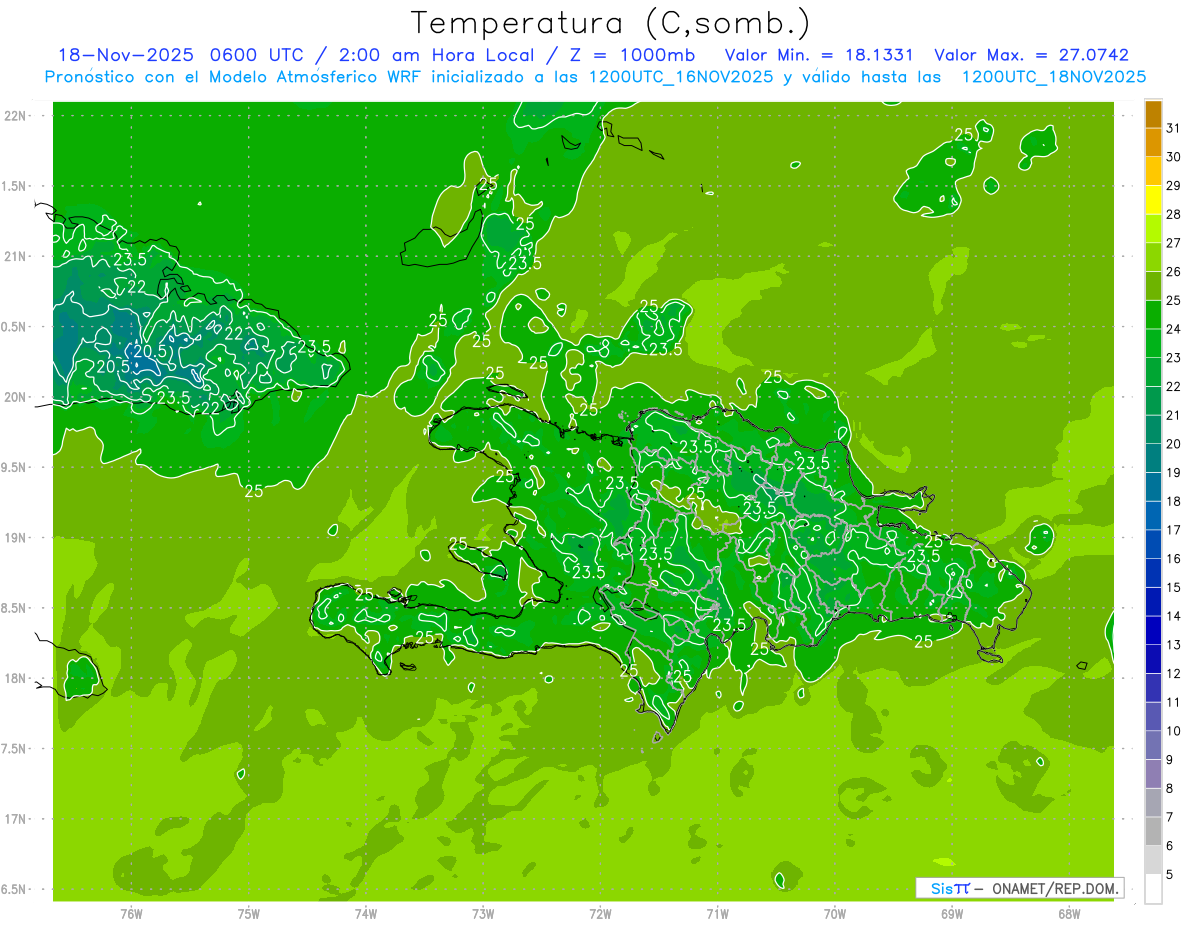
Task: Click the legend value 22
Action: point(1174,386)
